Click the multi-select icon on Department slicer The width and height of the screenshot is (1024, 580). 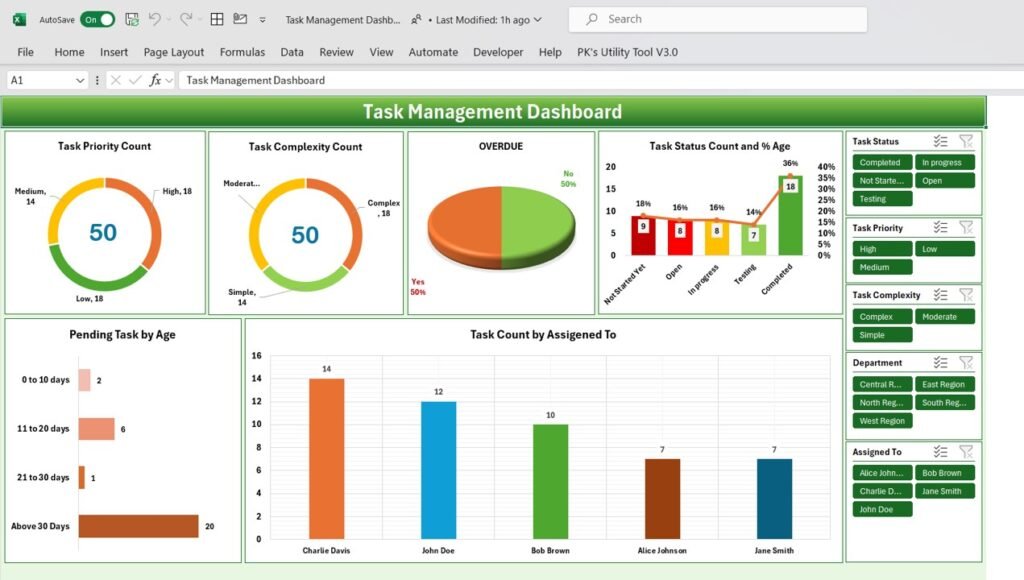click(x=941, y=362)
